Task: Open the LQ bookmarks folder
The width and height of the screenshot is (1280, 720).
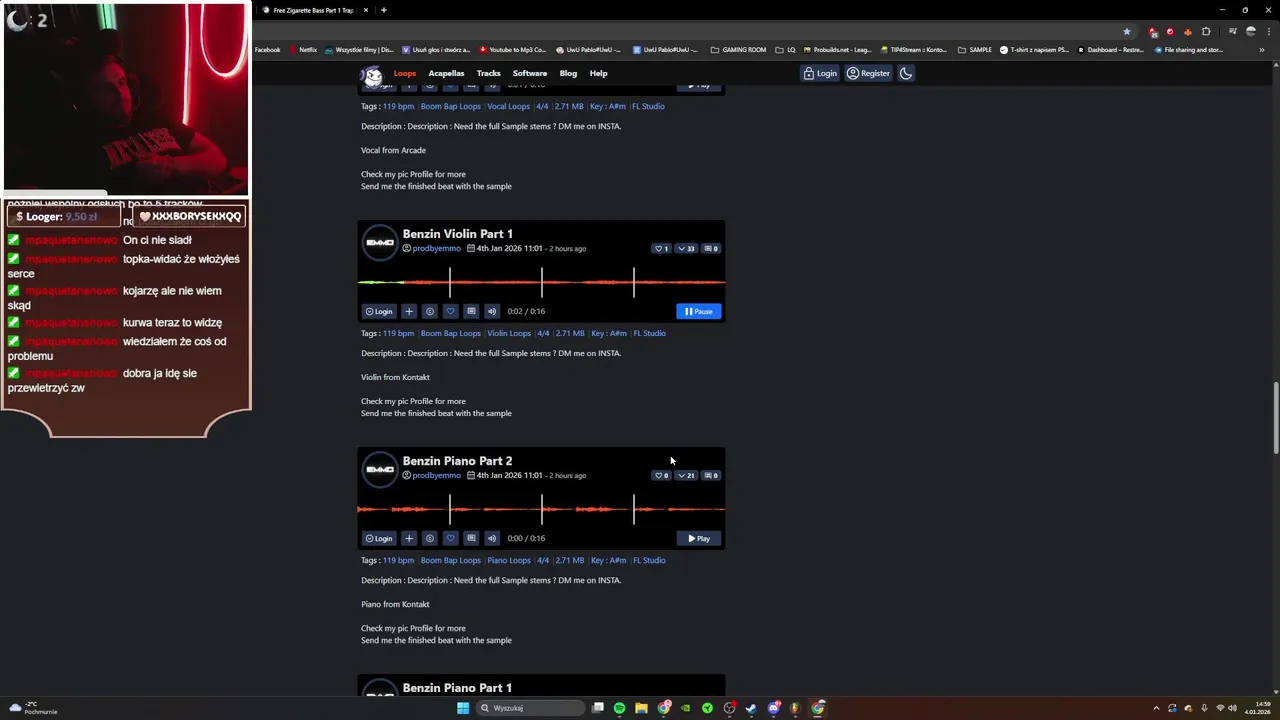Action: (x=785, y=49)
